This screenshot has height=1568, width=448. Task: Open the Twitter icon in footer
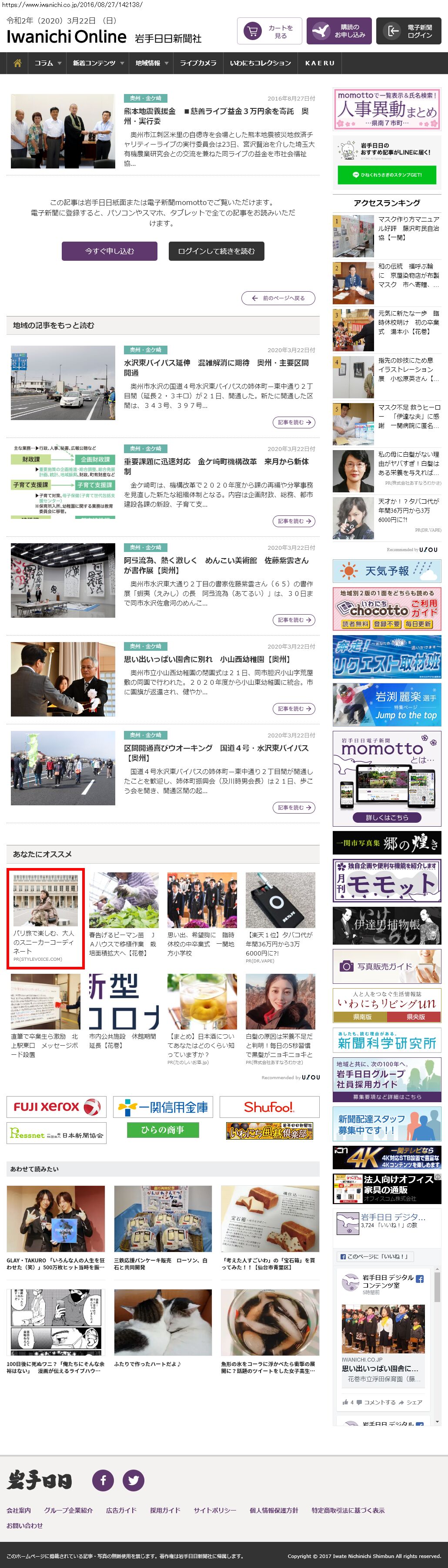click(x=133, y=1480)
